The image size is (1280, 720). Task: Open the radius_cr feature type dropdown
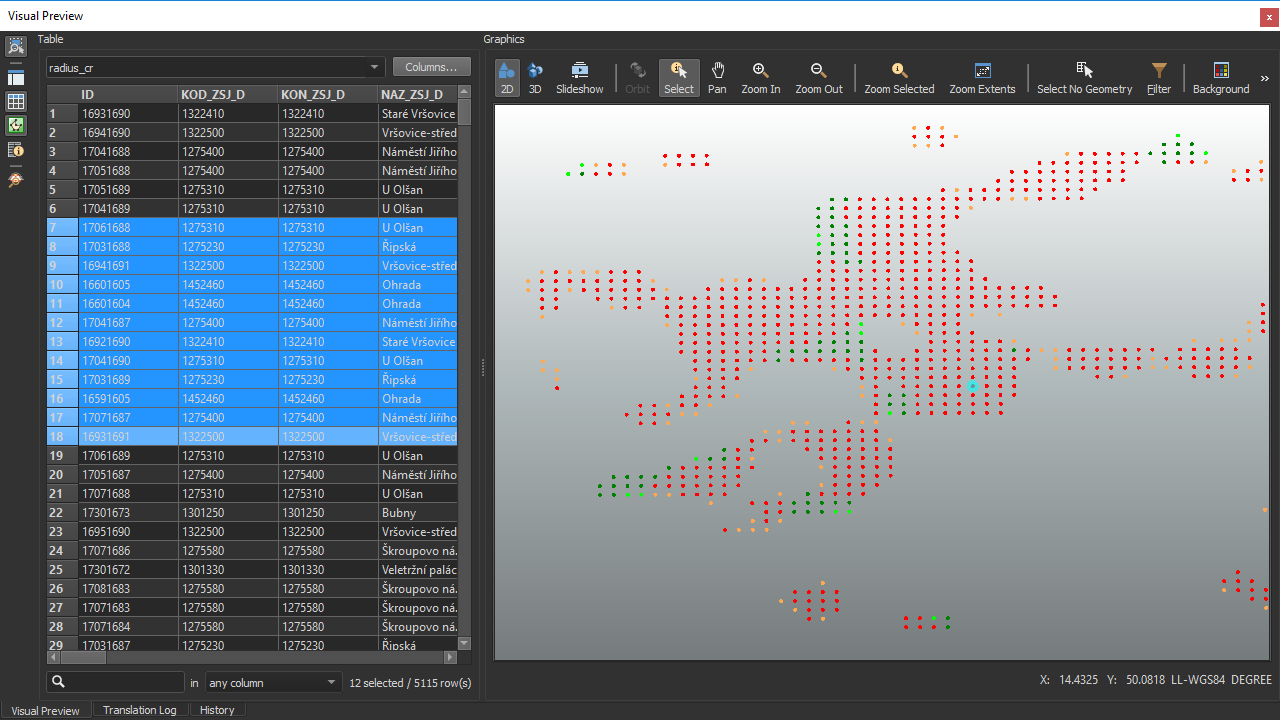215,68
